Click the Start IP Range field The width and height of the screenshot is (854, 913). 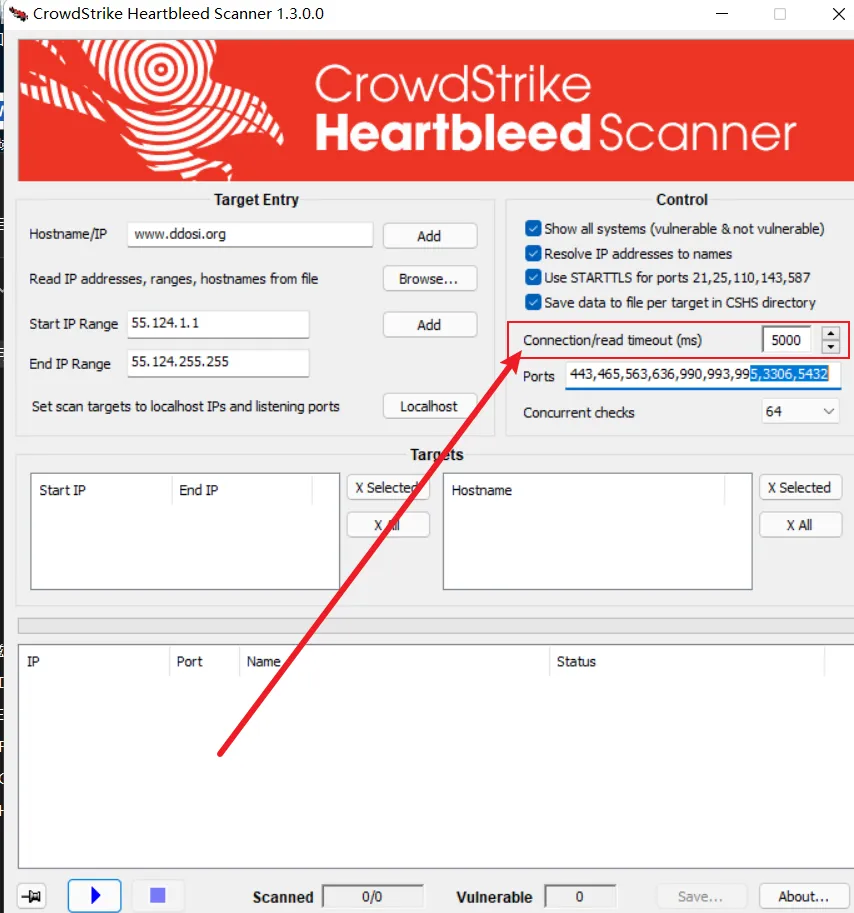click(x=218, y=324)
